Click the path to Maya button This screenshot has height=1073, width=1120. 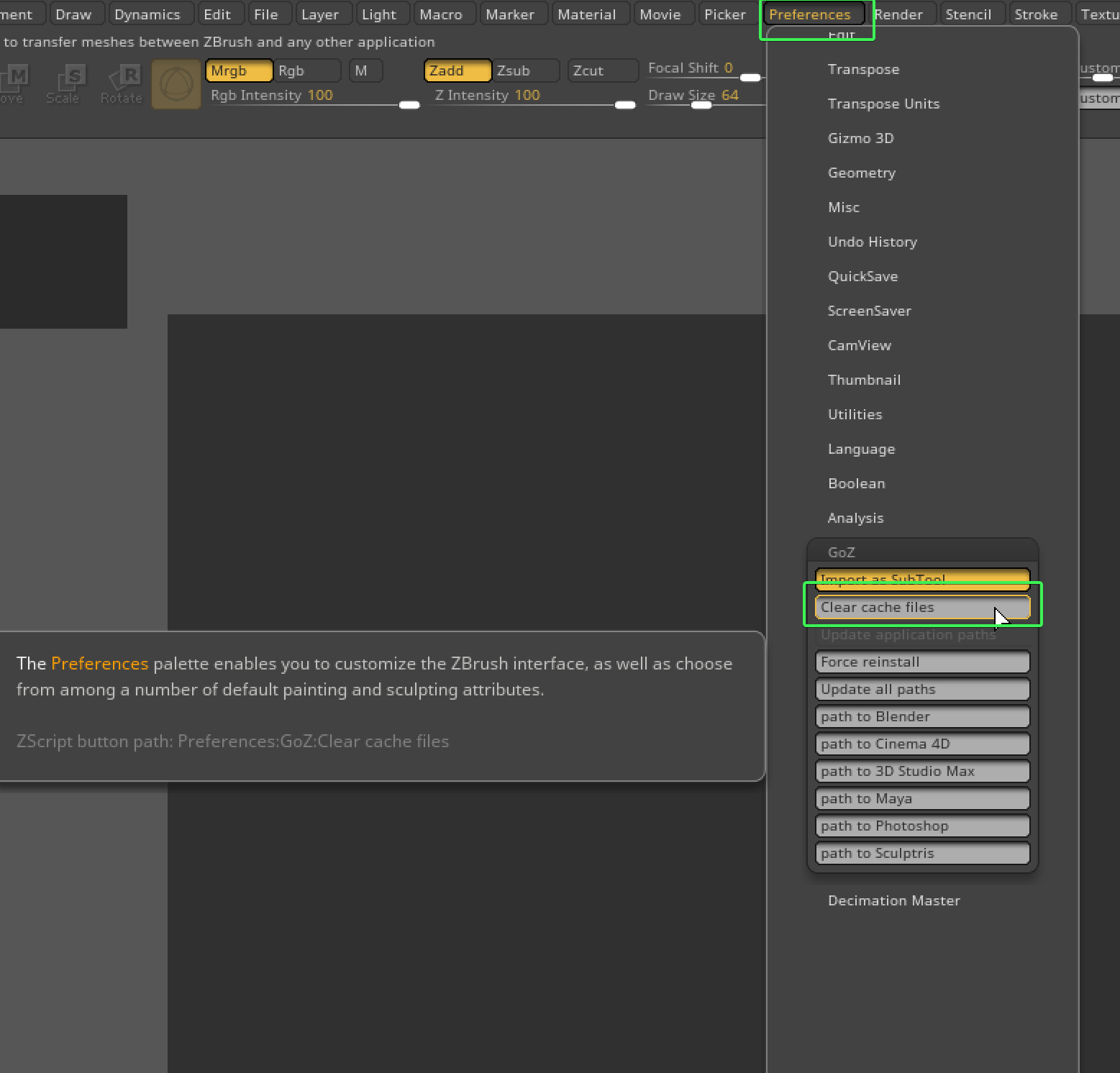point(922,798)
